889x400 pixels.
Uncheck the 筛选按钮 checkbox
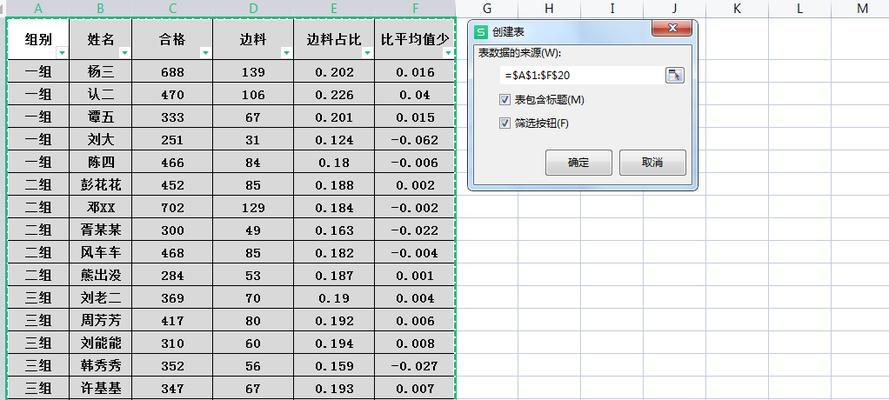click(x=505, y=123)
